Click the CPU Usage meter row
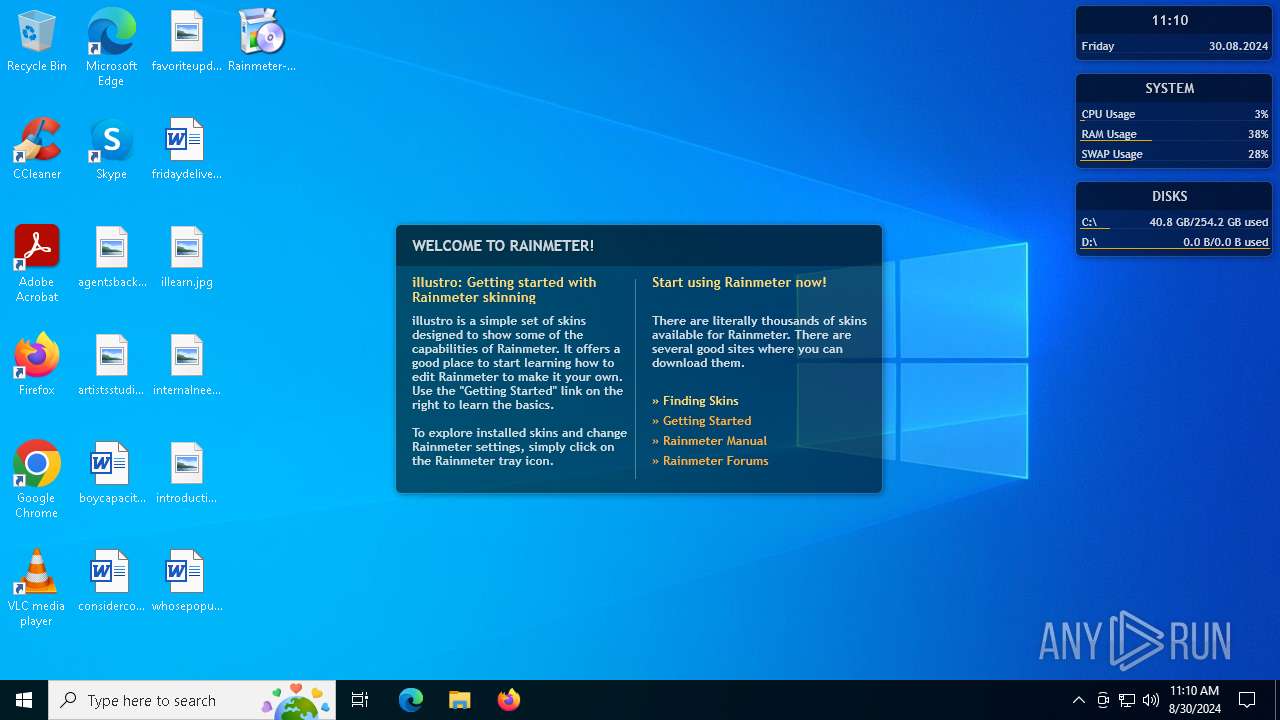 1174,114
